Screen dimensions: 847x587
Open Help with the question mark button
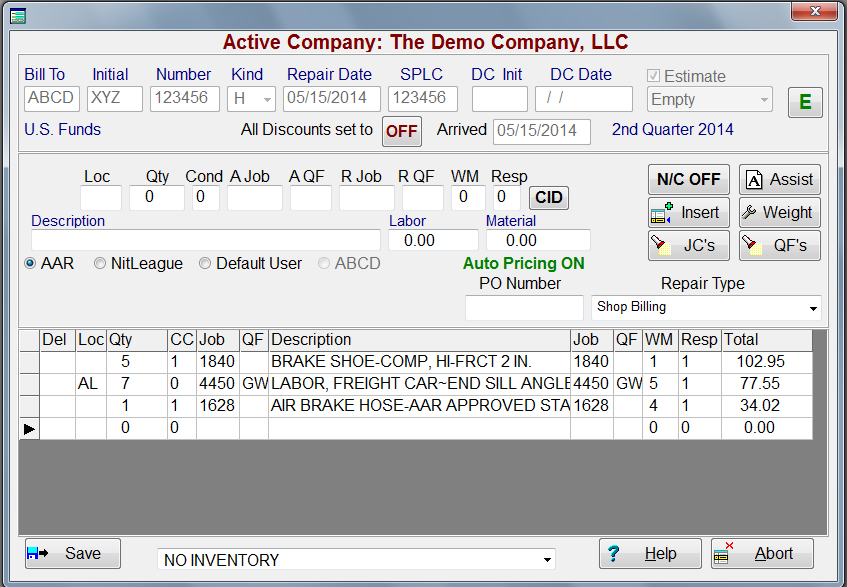tap(643, 553)
